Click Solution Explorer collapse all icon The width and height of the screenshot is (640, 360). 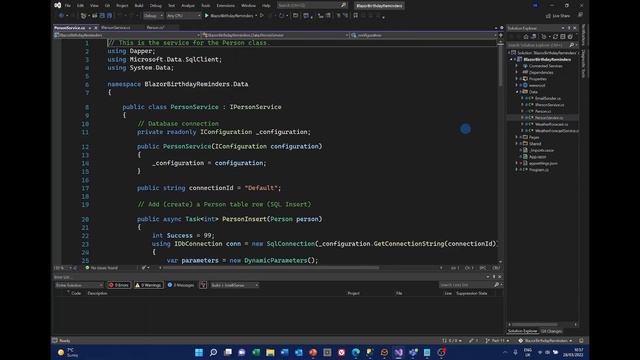pyautogui.click(x=562, y=36)
